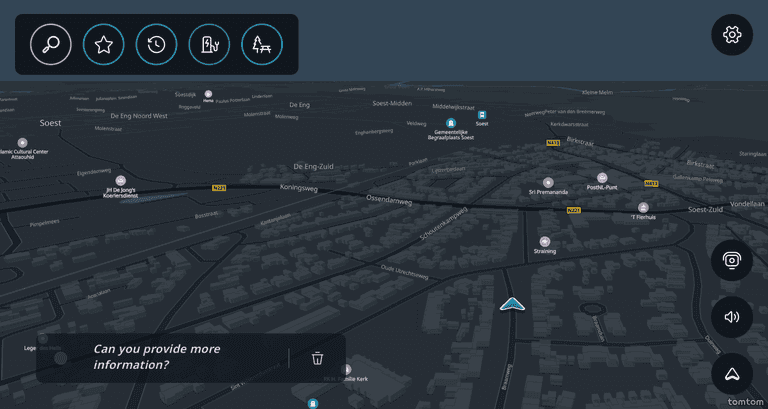The image size is (768, 409).
Task: Select the Islamic Cultural Center marker
Action: pyautogui.click(x=23, y=143)
